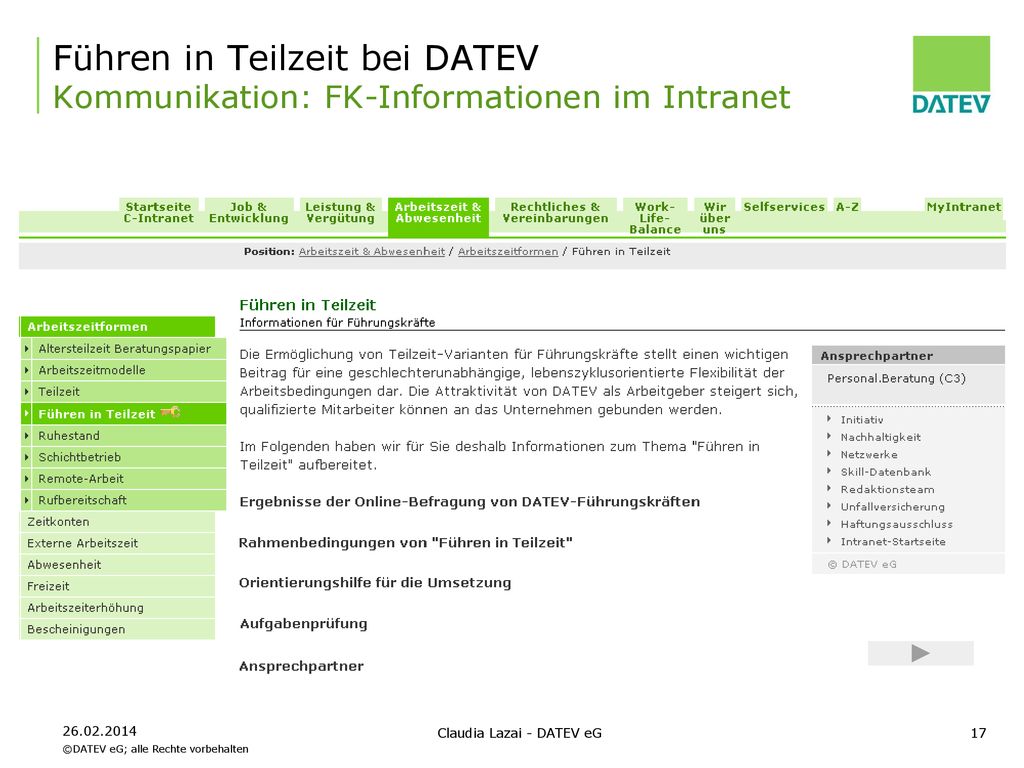The image size is (1024, 768).
Task: Open the A-Z index tab
Action: coord(847,207)
